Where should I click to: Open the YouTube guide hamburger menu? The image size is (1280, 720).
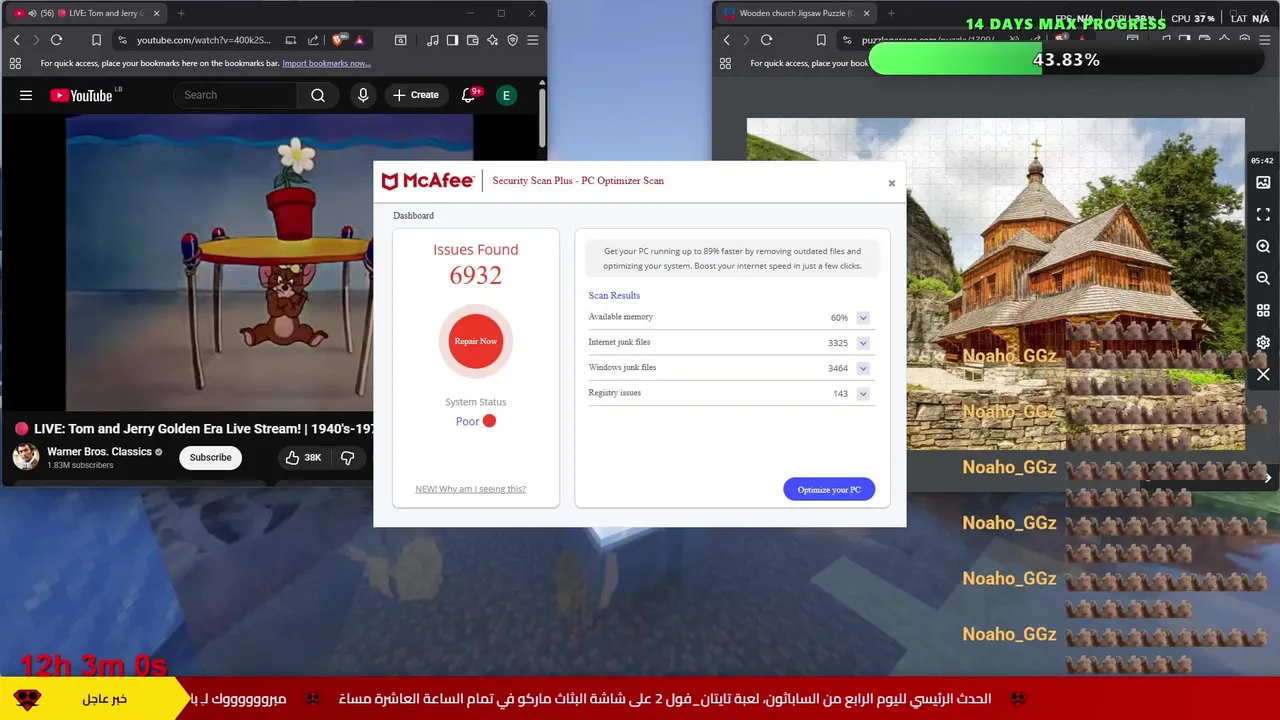tap(26, 95)
